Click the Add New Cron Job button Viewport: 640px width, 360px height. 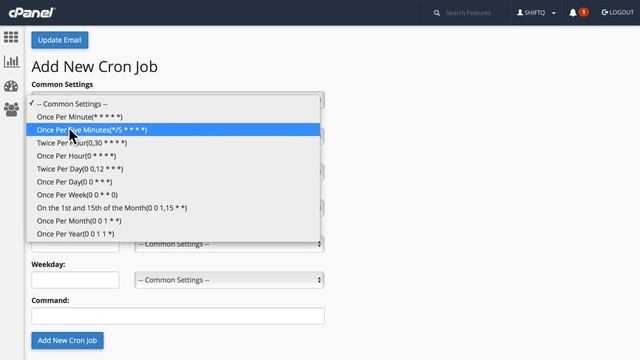(x=67, y=340)
